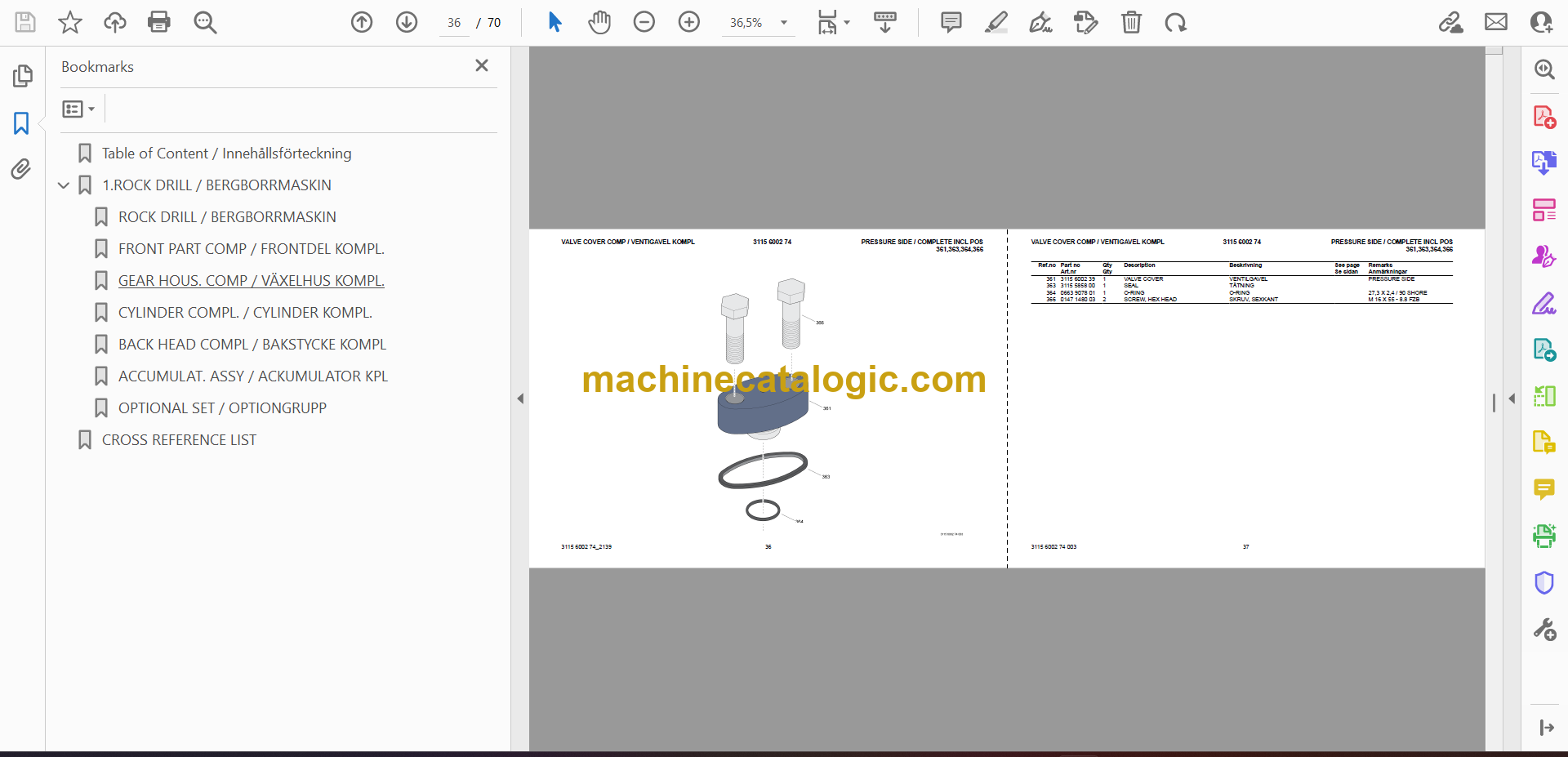Open Page Thumbnails panel

22,76
